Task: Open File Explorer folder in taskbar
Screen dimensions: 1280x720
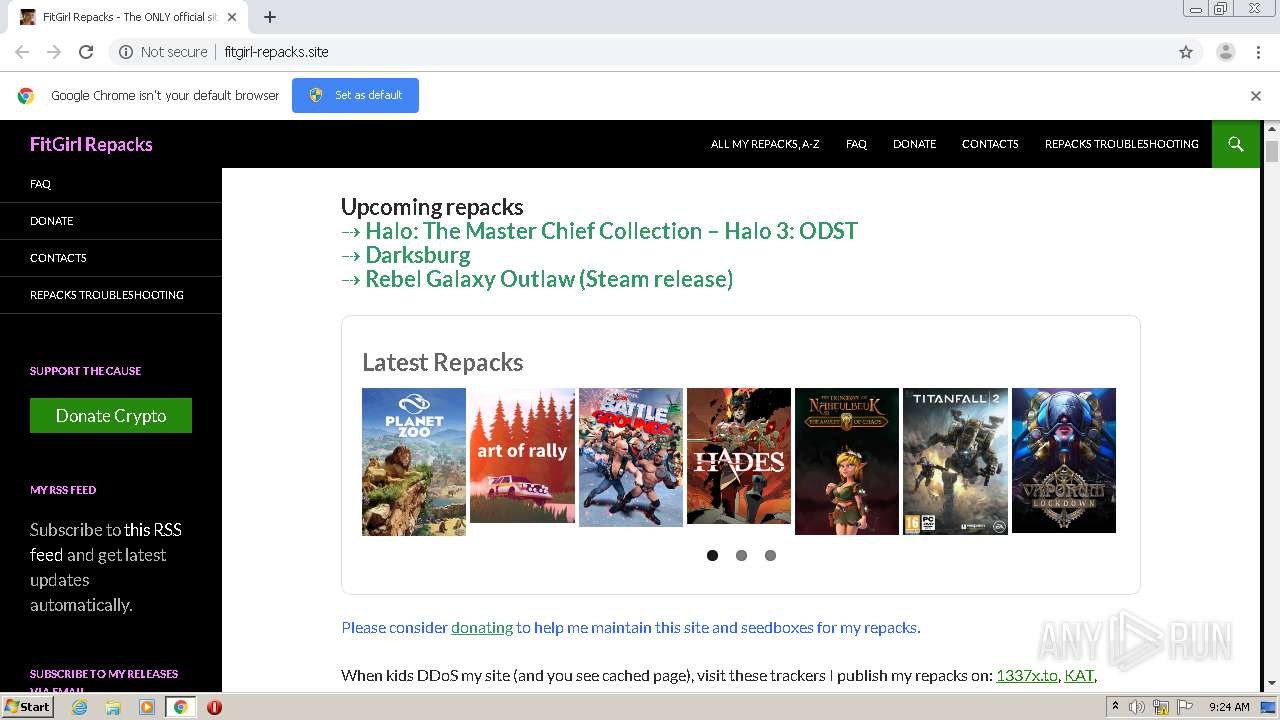Action: click(113, 707)
